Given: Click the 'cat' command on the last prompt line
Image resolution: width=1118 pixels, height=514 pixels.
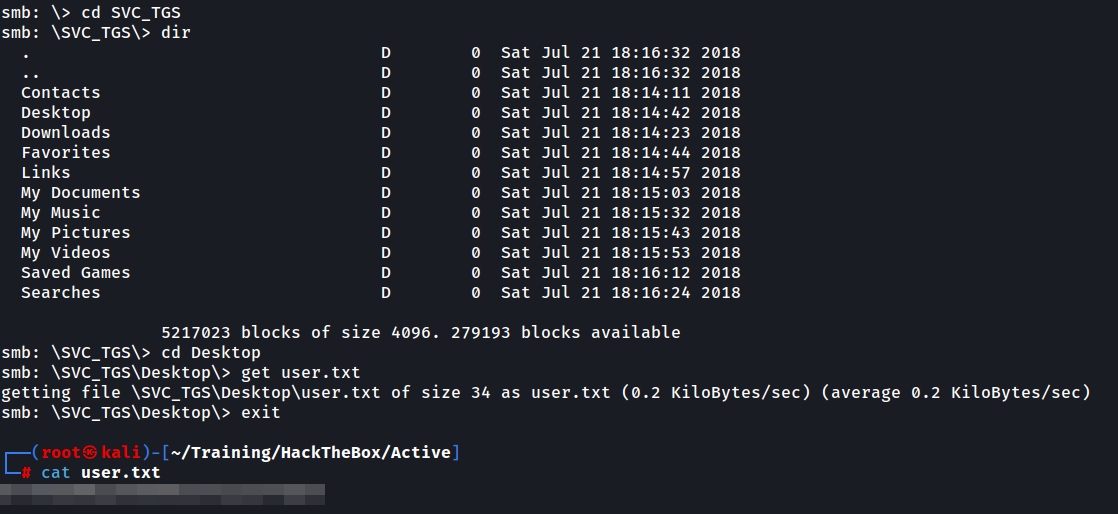Looking at the screenshot, I should tap(56, 473).
